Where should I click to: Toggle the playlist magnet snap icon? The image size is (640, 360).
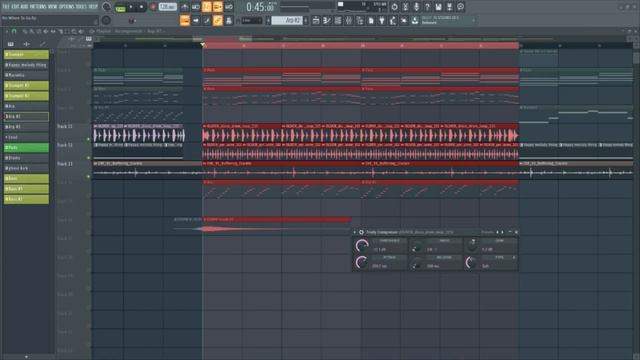(14, 31)
